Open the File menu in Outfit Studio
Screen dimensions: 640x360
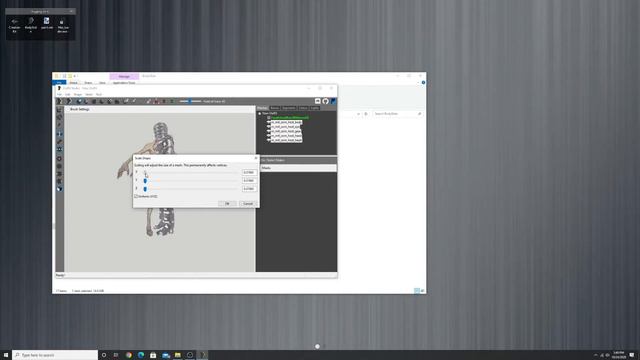click(x=59, y=94)
